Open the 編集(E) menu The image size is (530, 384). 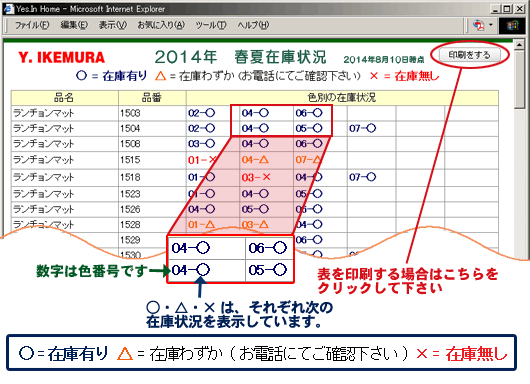point(74,25)
